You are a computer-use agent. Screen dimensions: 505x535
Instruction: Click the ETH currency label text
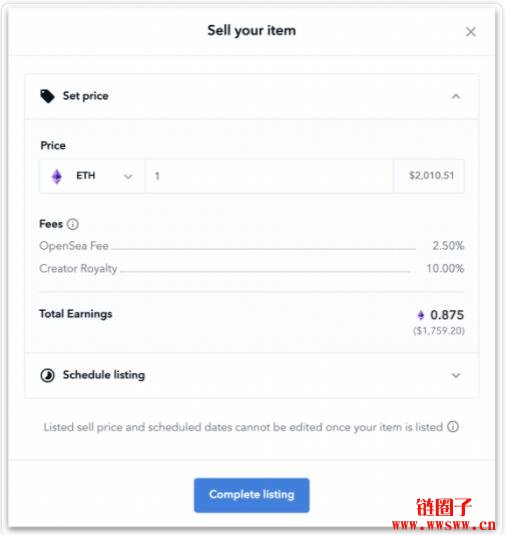pos(86,176)
